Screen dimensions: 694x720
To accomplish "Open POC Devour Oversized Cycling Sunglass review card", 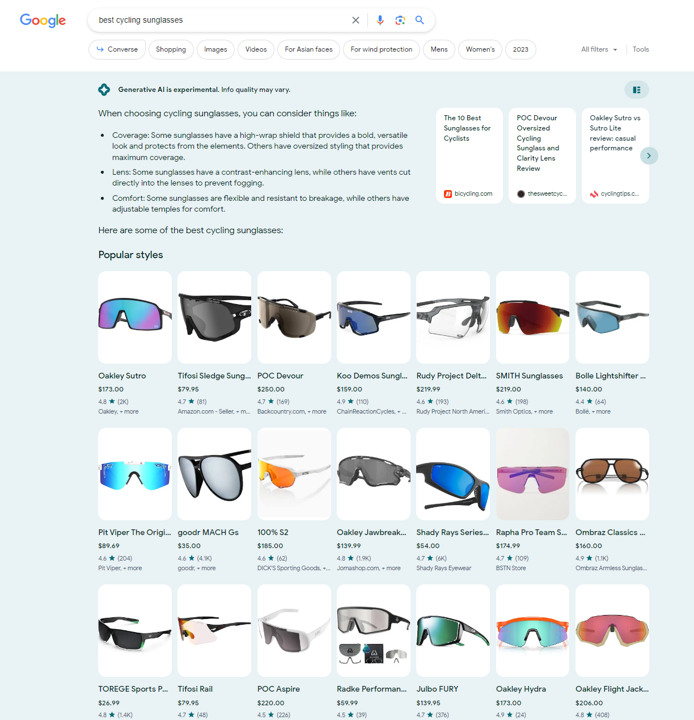I will click(x=542, y=156).
